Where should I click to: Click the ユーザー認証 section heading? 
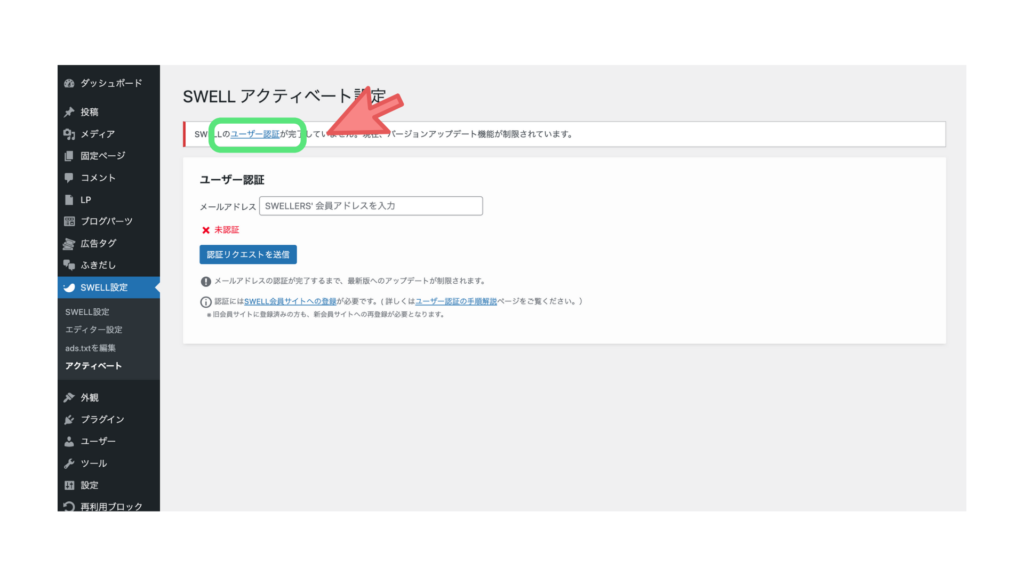(x=232, y=180)
